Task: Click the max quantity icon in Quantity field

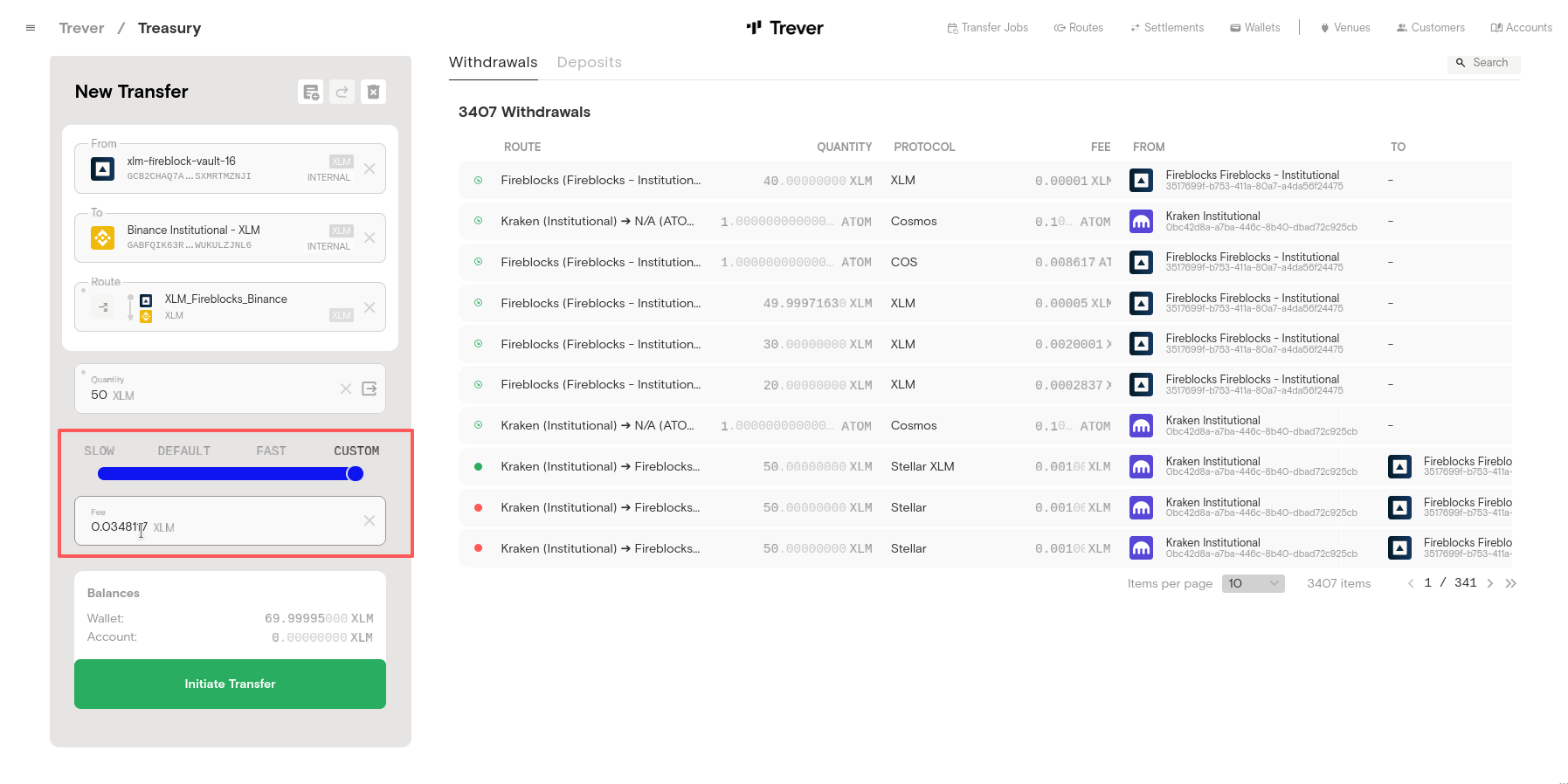Action: (x=370, y=389)
